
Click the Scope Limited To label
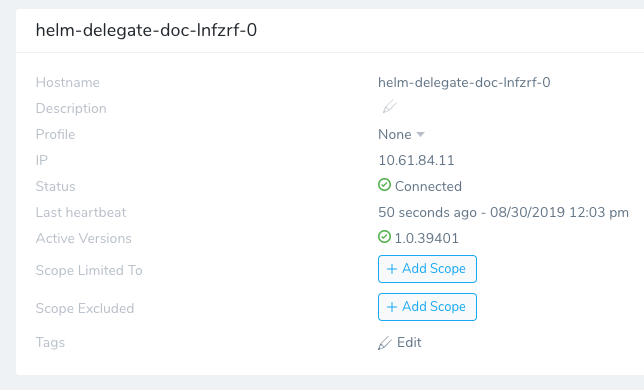(x=89, y=271)
